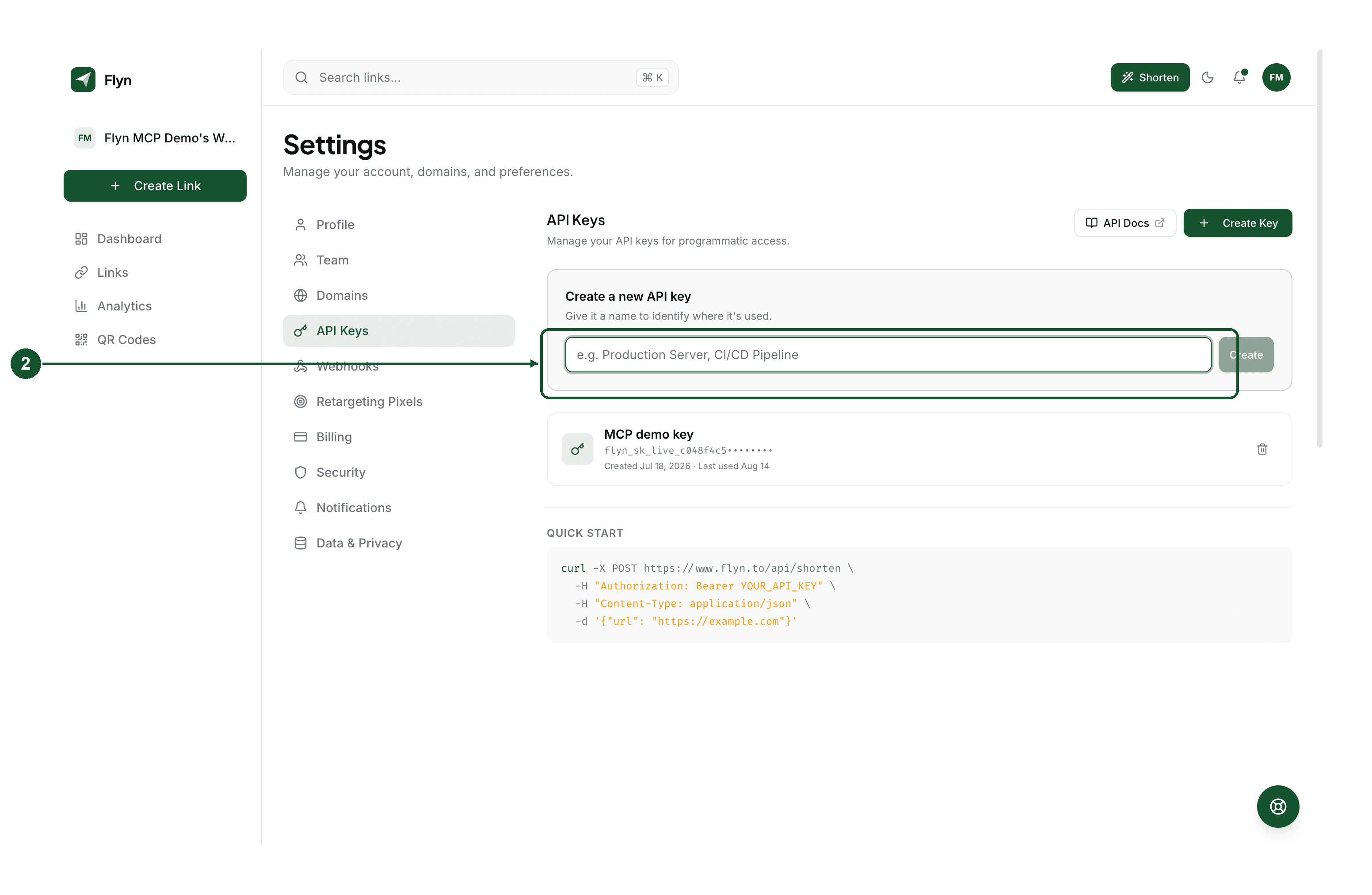Click the Create Key button

1238,223
